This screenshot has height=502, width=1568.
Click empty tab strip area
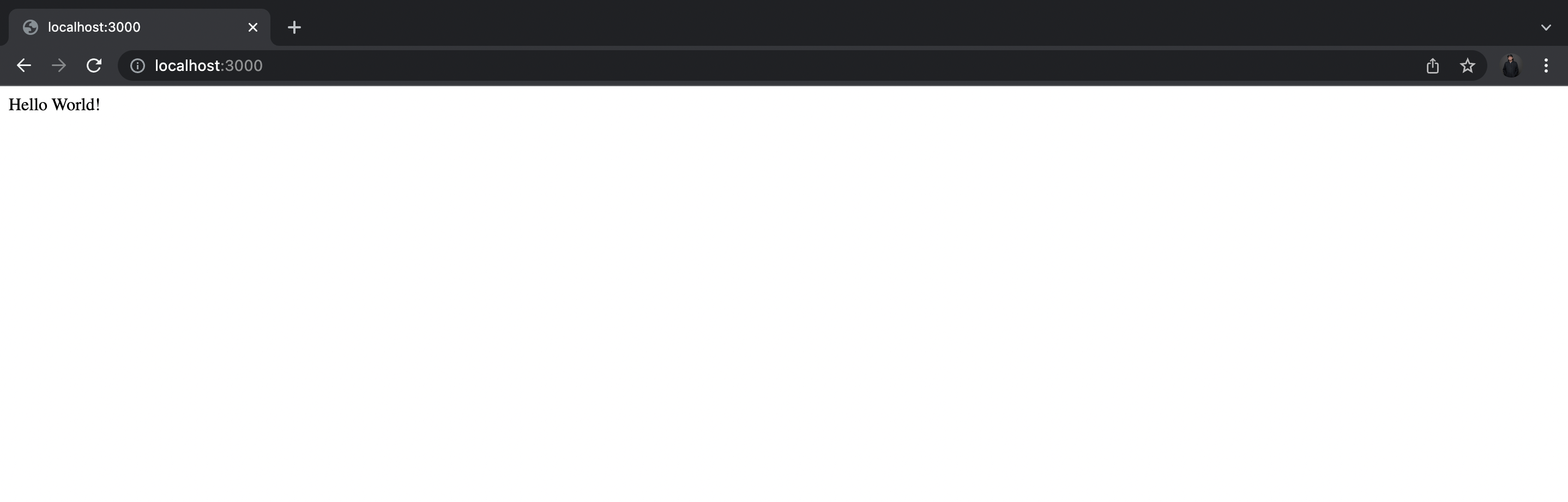[x=913, y=25]
